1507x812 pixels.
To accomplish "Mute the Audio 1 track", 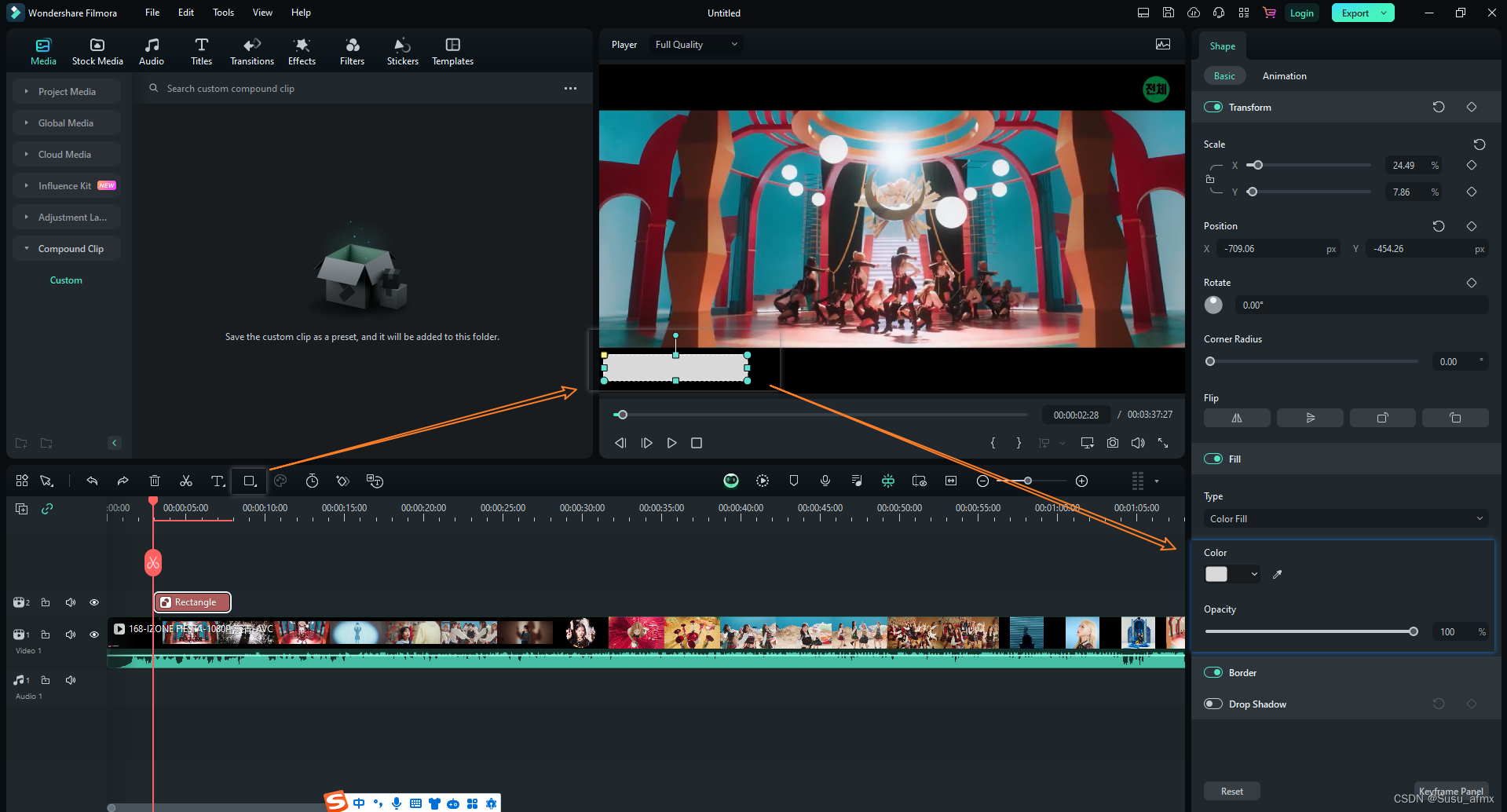I will point(71,680).
